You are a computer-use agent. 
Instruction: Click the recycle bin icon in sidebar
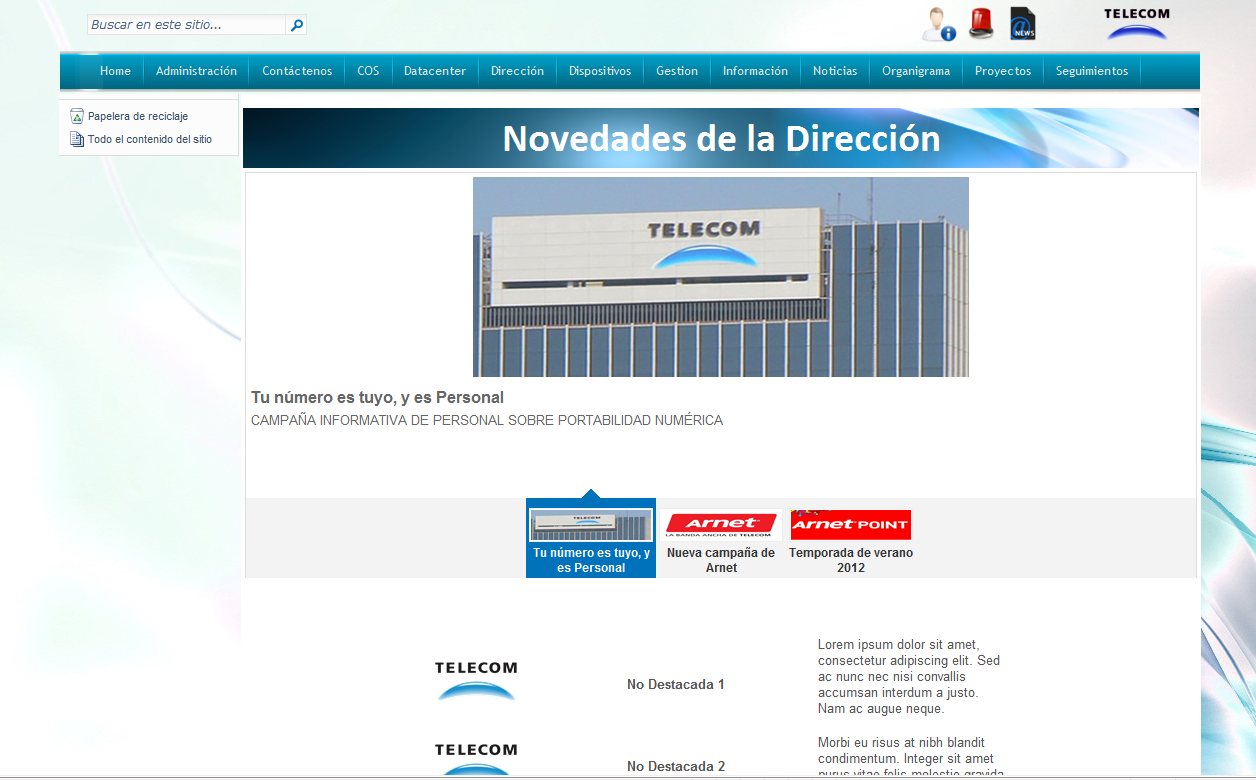[77, 117]
